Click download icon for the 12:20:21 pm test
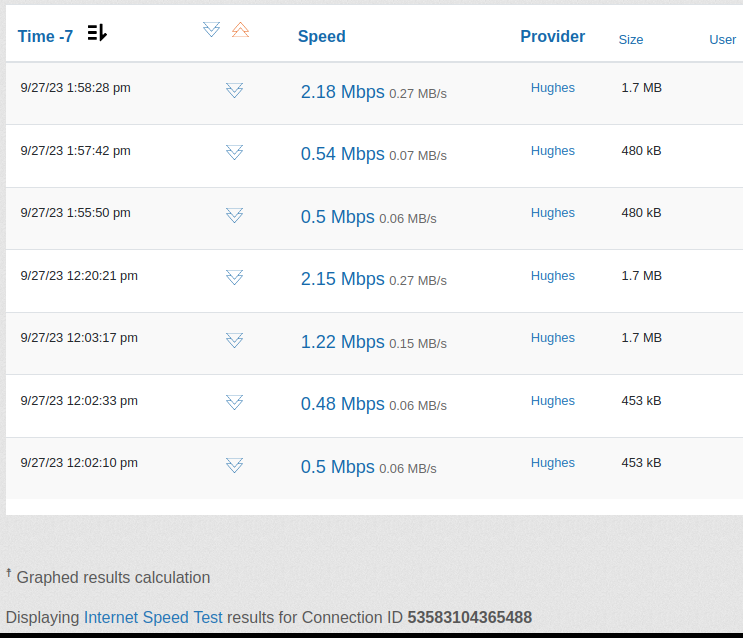This screenshot has height=638, width=743. click(x=234, y=277)
